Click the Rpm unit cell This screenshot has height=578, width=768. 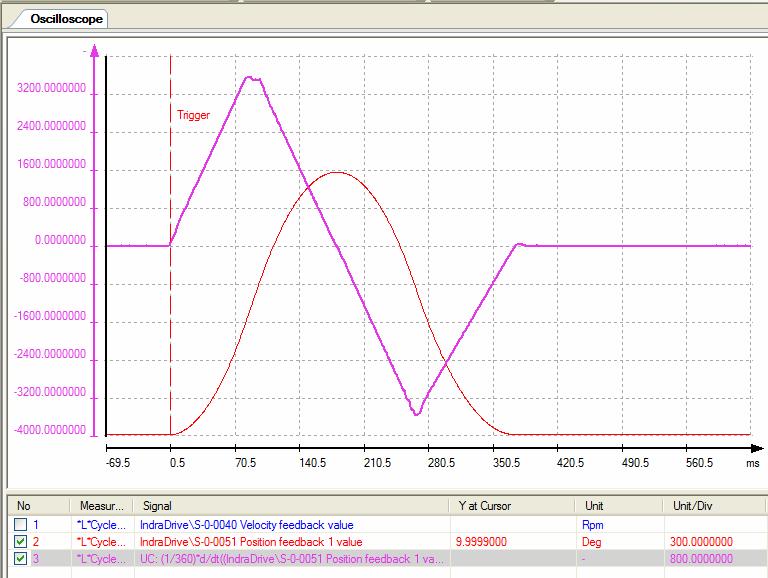click(593, 525)
